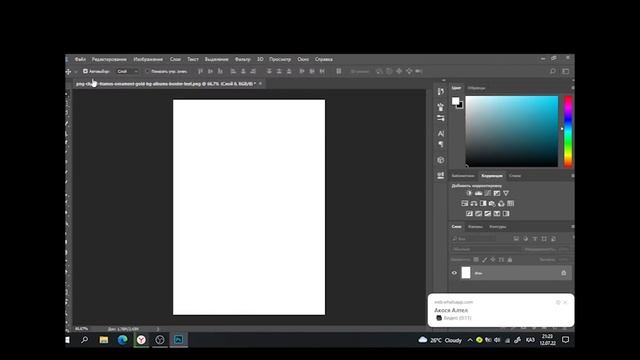
Task: Open the layer blend mode dropdown
Action: [x=486, y=249]
